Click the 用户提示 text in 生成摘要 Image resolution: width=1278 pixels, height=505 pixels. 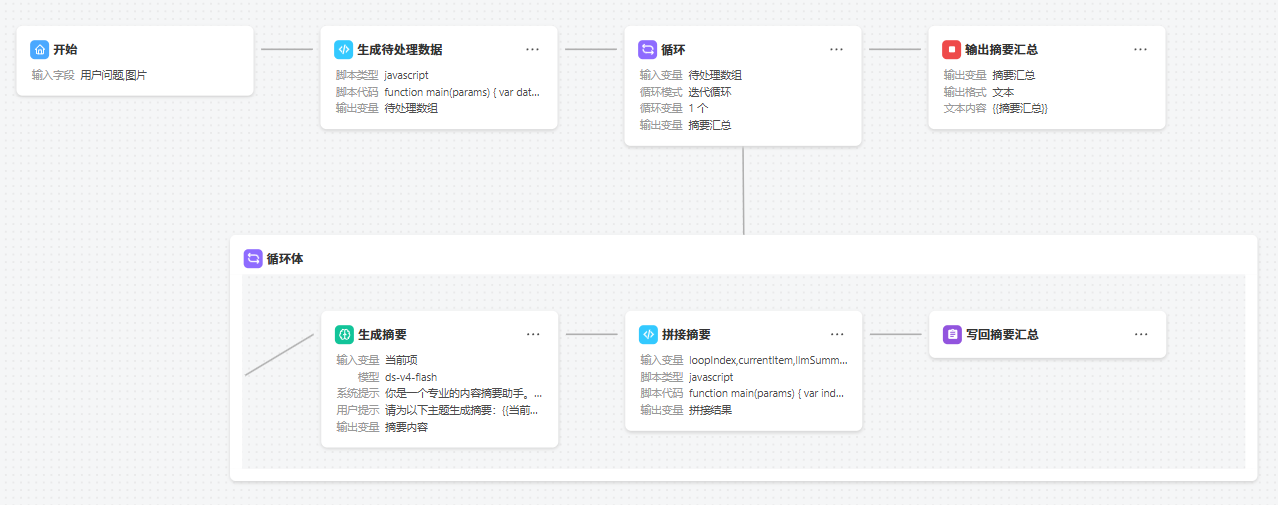point(463,410)
